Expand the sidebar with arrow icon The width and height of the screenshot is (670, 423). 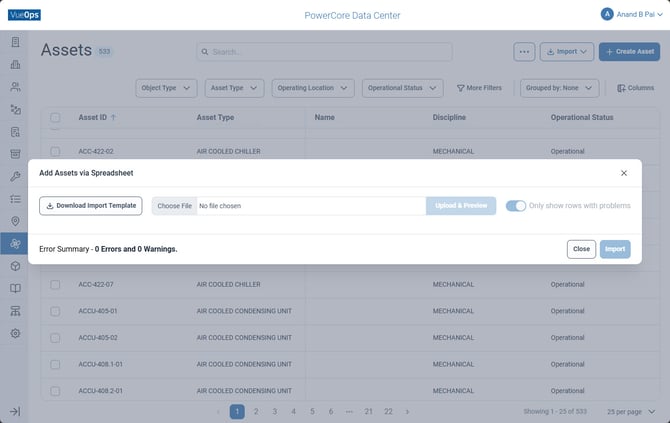tap(15, 411)
